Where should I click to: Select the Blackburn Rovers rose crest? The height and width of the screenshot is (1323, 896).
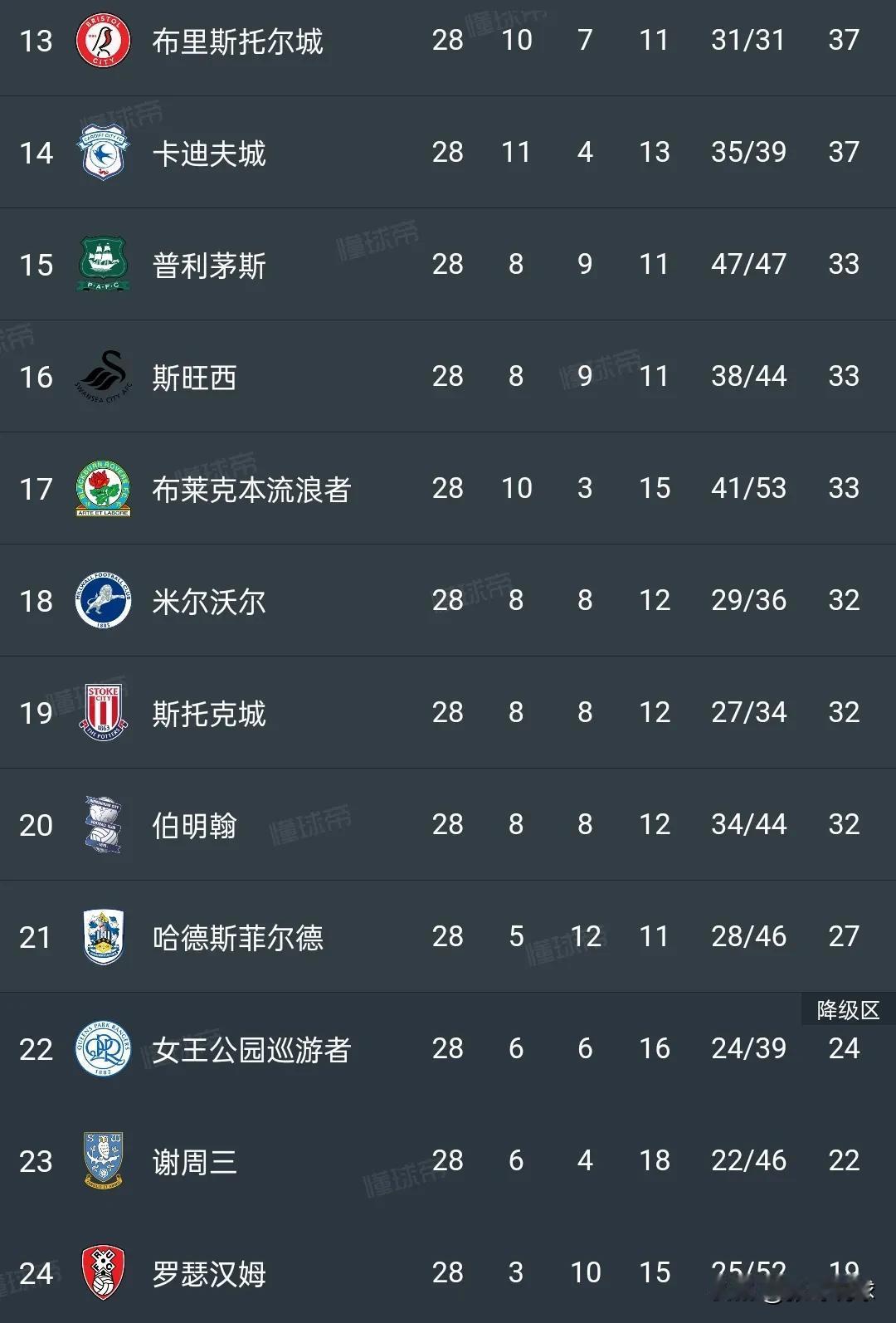[x=103, y=489]
